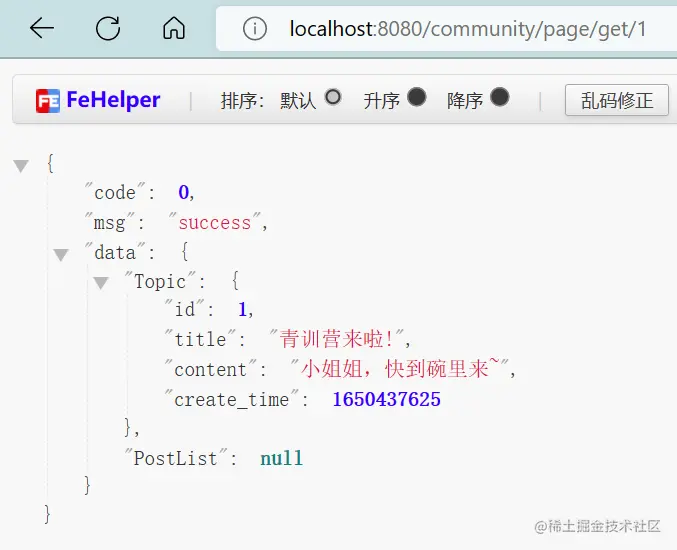Viewport: 677px width, 550px height.
Task: Click the PostList null value
Action: (282, 458)
